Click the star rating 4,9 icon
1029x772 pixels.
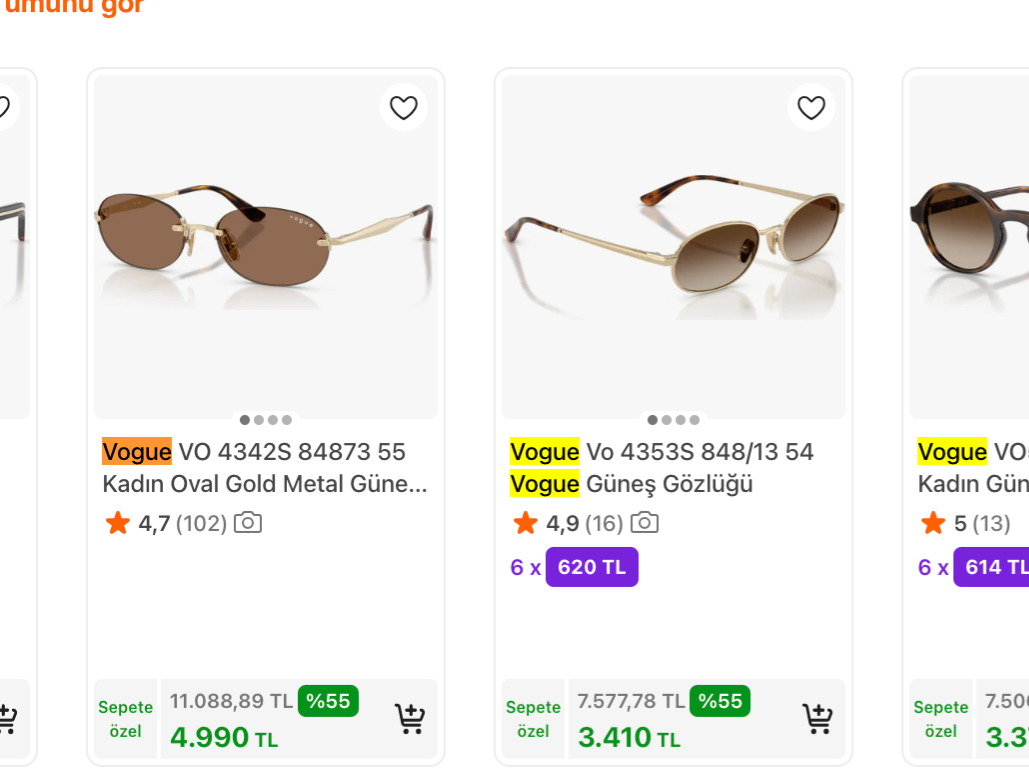pyautogui.click(x=526, y=523)
